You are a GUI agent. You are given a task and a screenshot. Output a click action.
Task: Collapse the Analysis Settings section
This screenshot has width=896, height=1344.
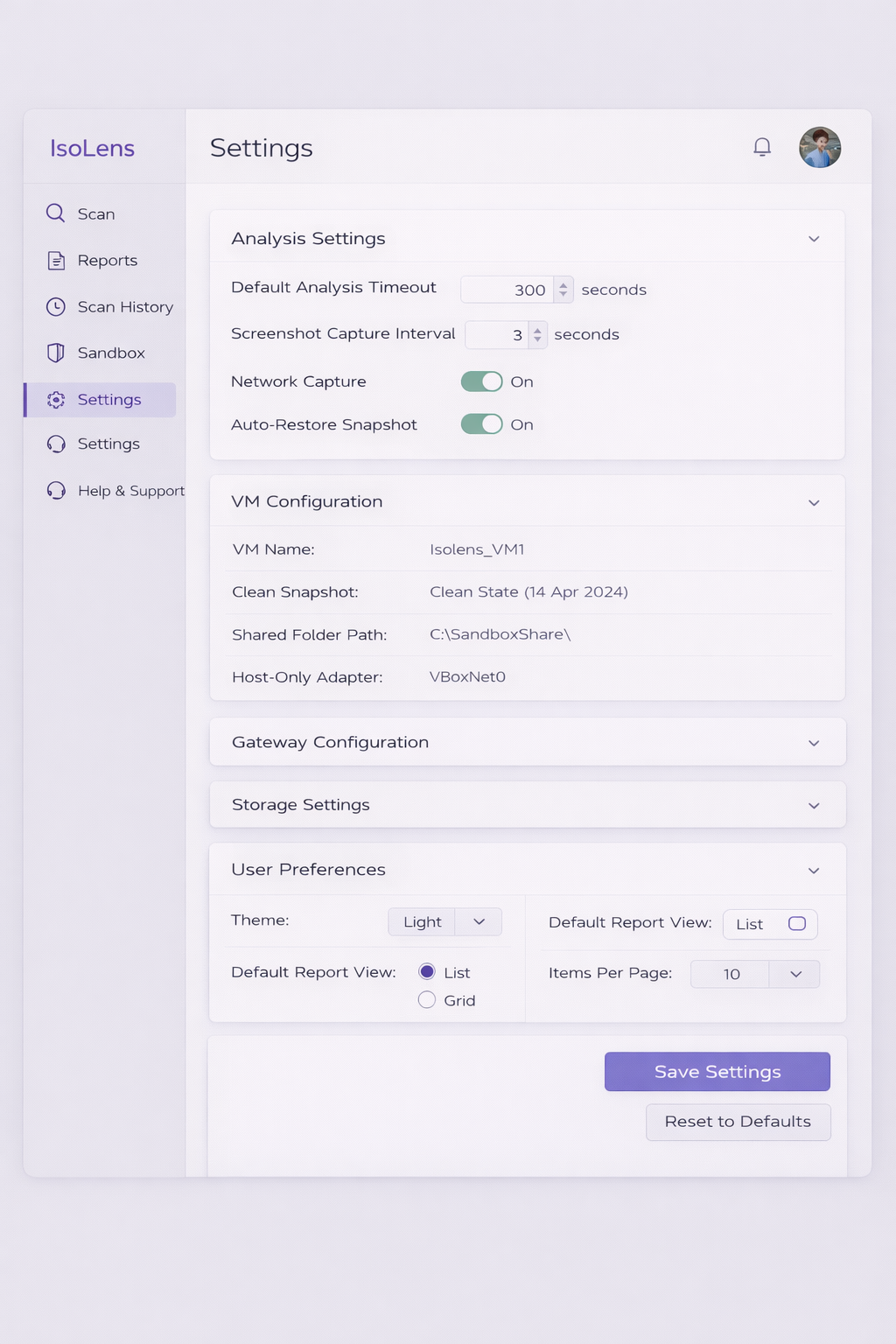(x=813, y=238)
